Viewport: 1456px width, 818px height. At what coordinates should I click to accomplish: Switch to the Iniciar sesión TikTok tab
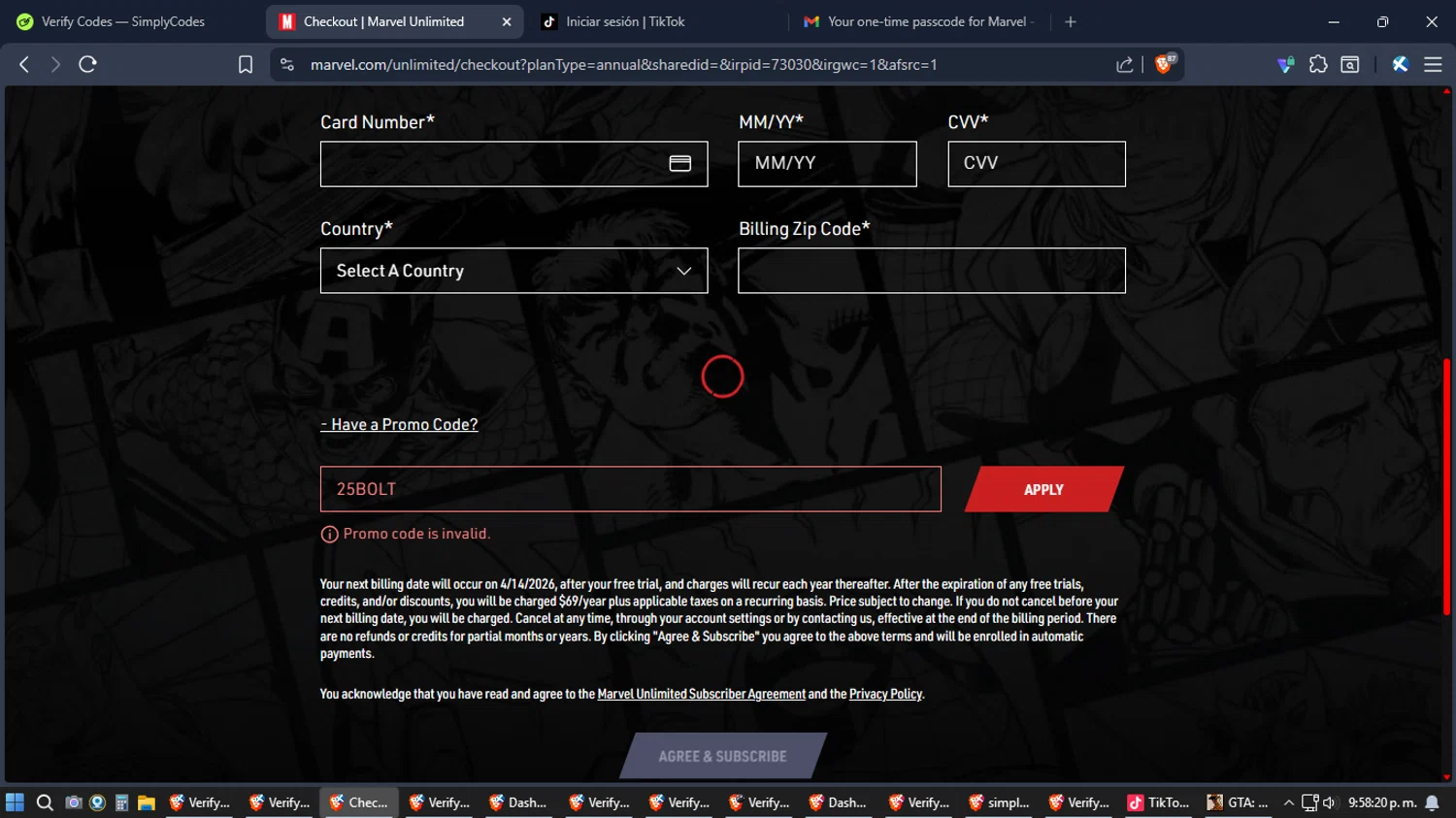pyautogui.click(x=625, y=21)
